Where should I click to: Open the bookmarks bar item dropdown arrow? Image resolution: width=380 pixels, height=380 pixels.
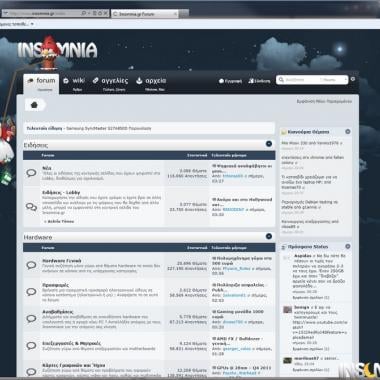coord(32,24)
